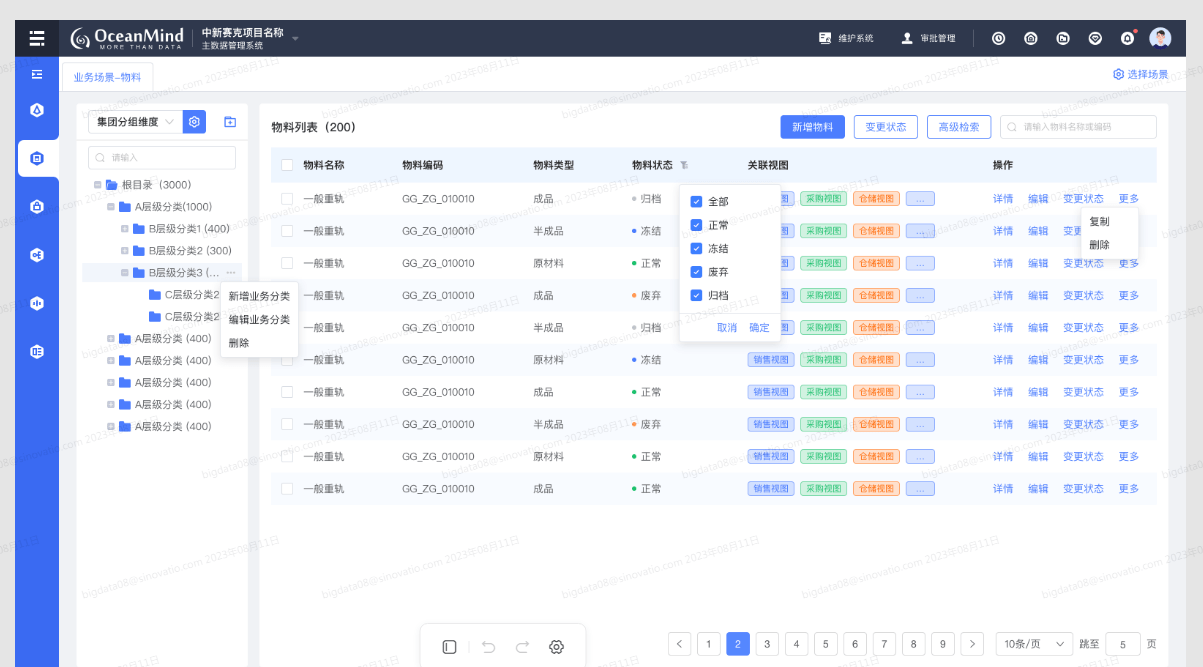The width and height of the screenshot is (1203, 667).
Task: Click the 变更状态 button above the table
Action: pos(886,127)
